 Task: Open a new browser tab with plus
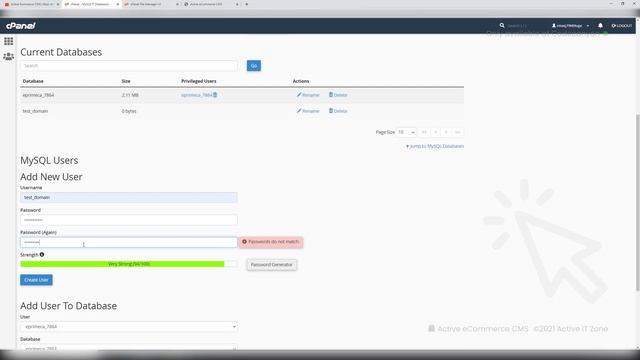[247, 4]
